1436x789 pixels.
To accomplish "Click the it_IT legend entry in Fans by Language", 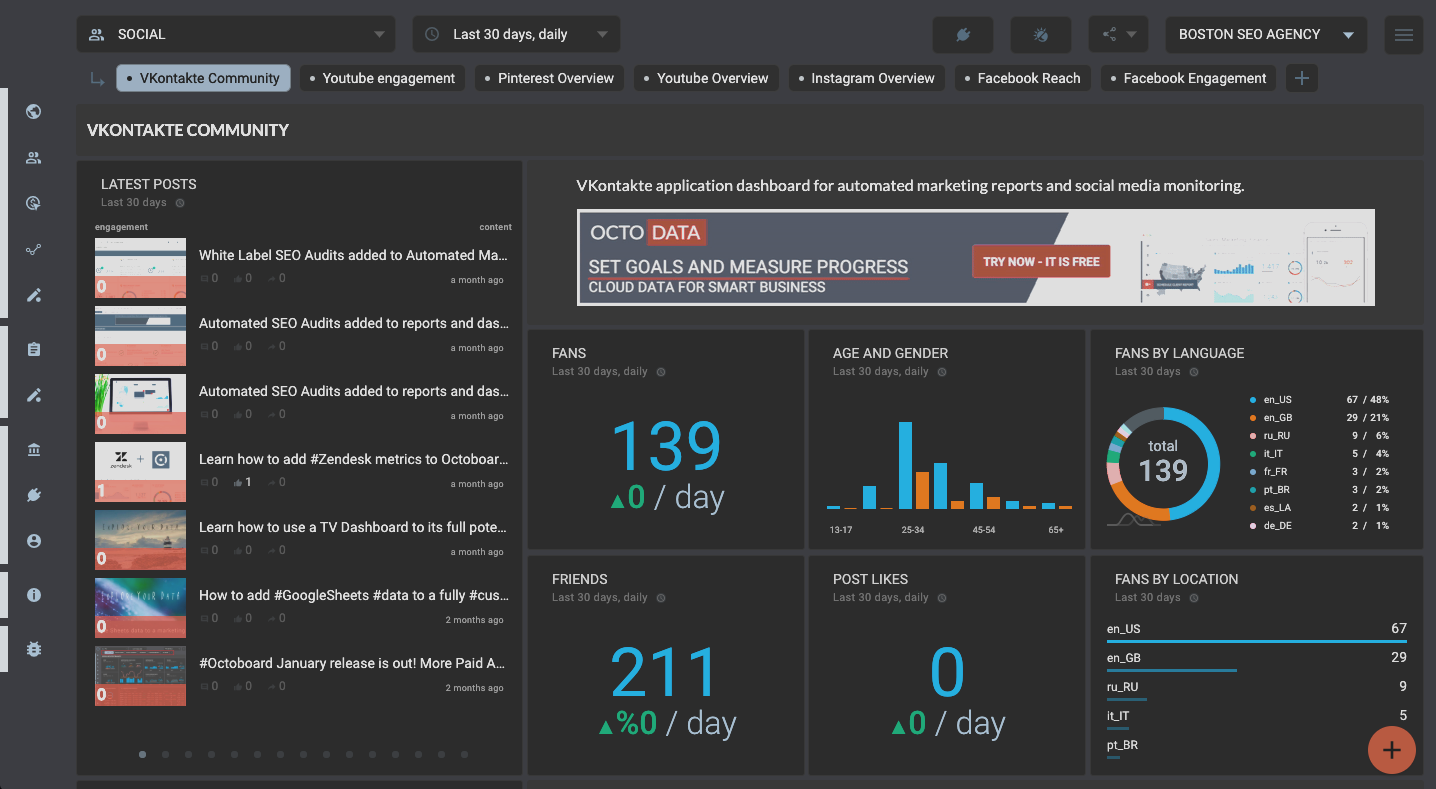I will pos(1319,454).
